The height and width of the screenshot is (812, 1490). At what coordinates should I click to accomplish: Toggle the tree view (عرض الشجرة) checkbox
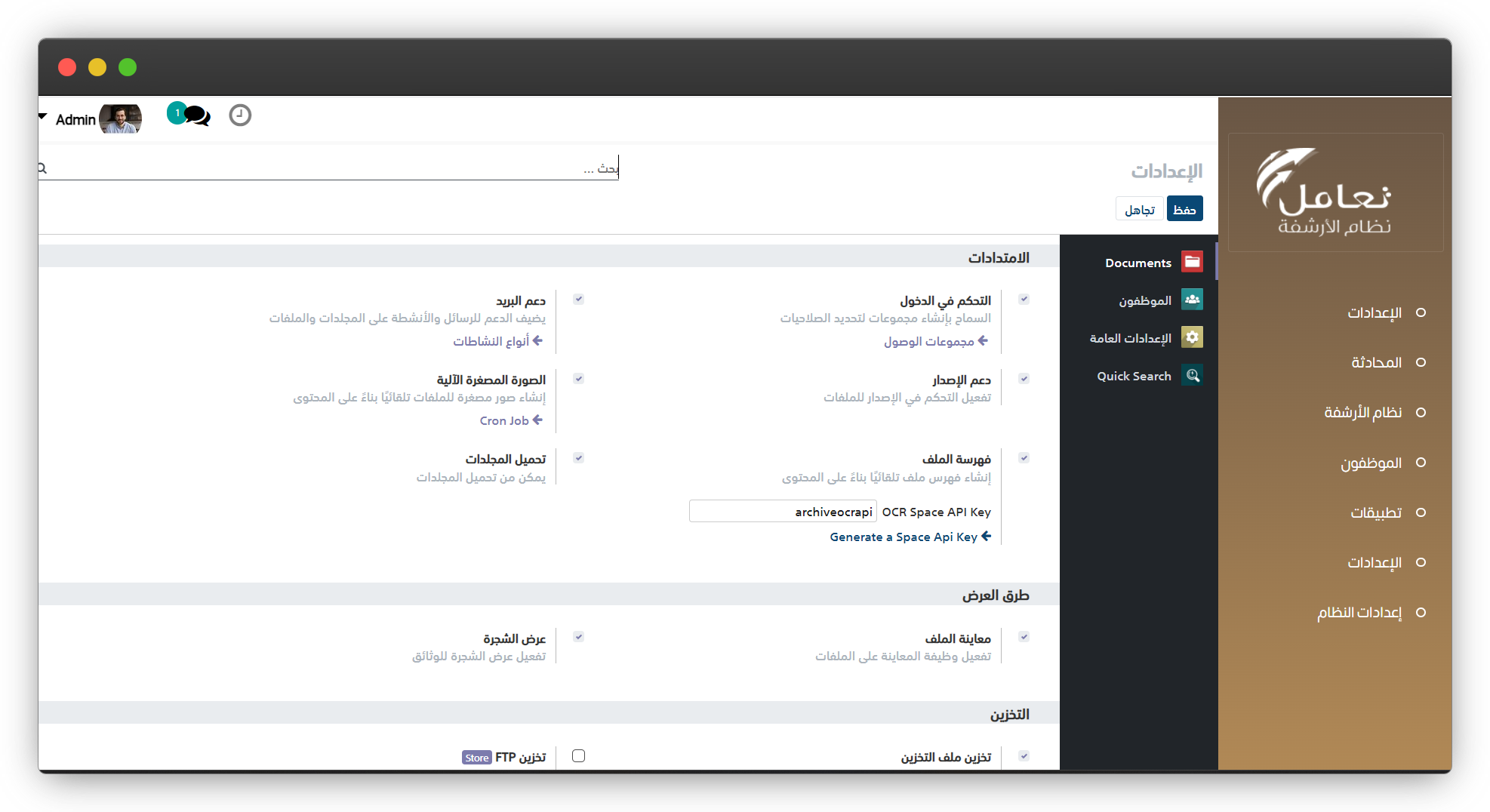coord(578,637)
